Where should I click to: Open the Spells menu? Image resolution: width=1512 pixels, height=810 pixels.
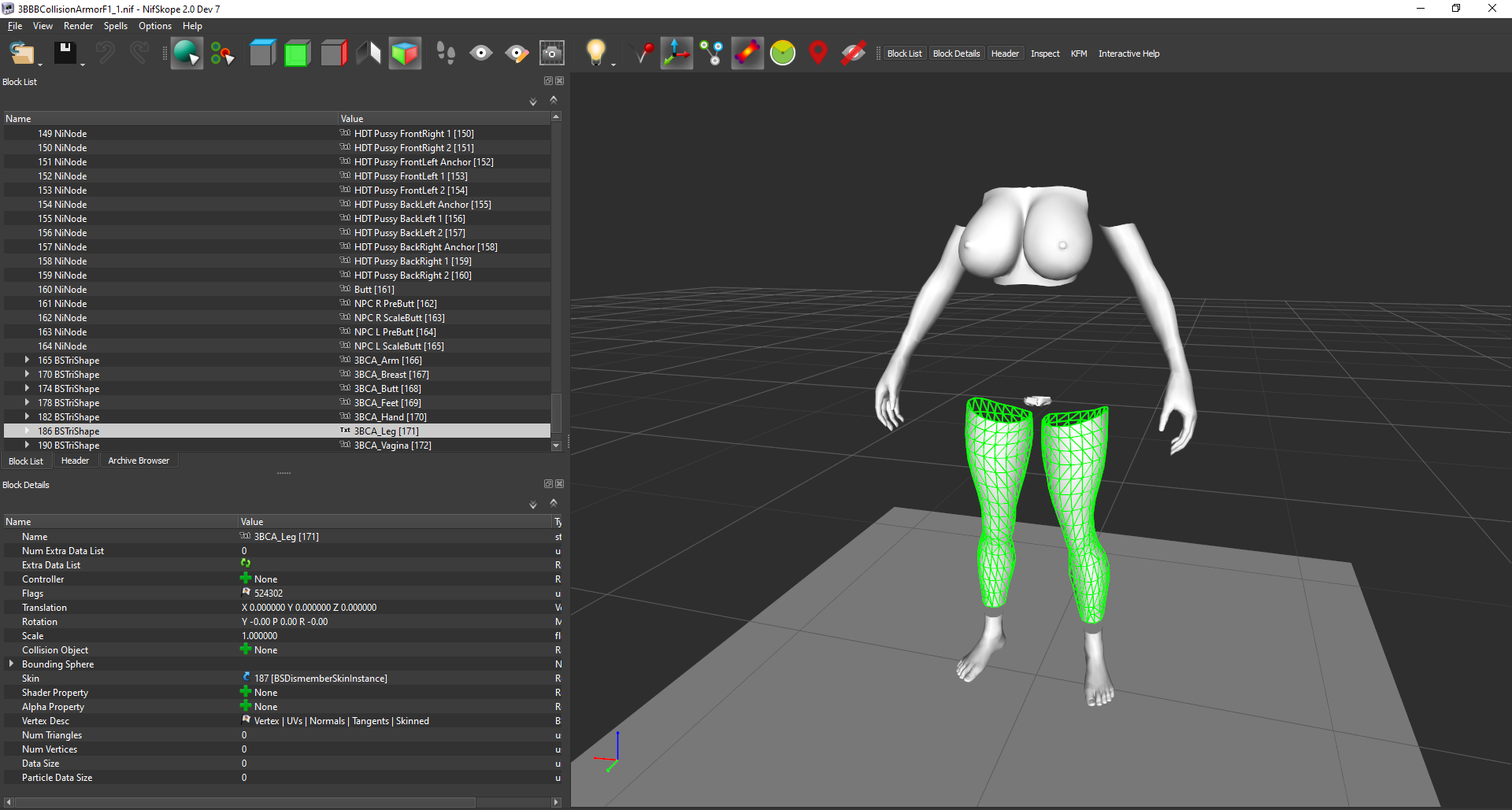tap(116, 26)
